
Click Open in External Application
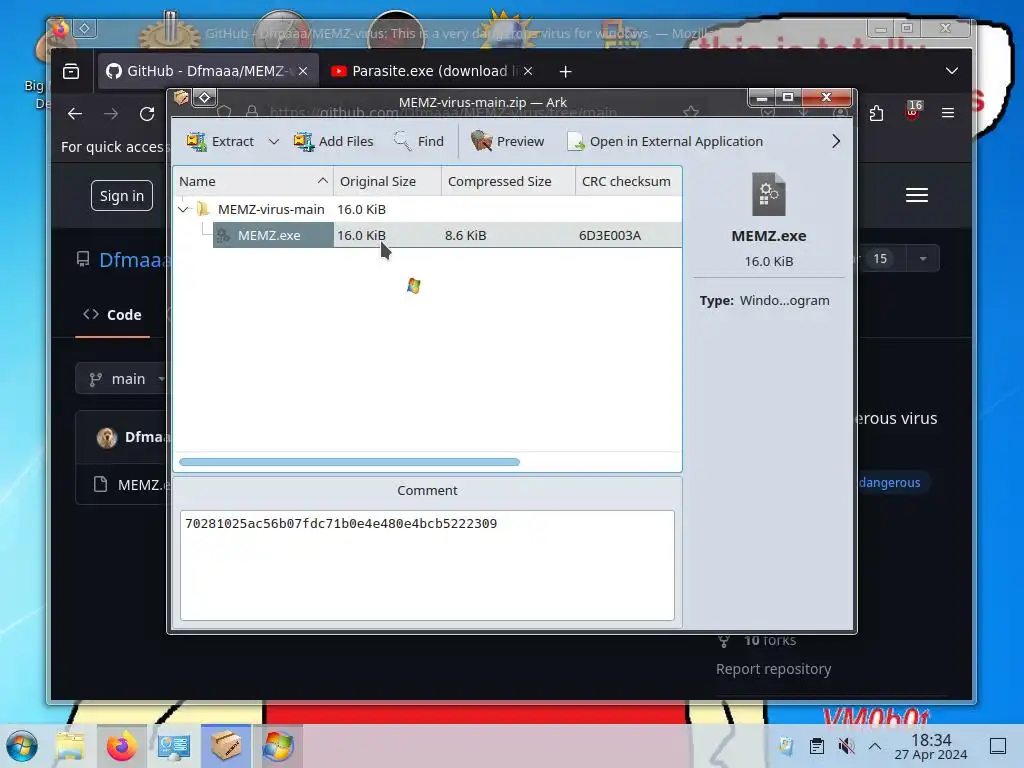(x=665, y=141)
